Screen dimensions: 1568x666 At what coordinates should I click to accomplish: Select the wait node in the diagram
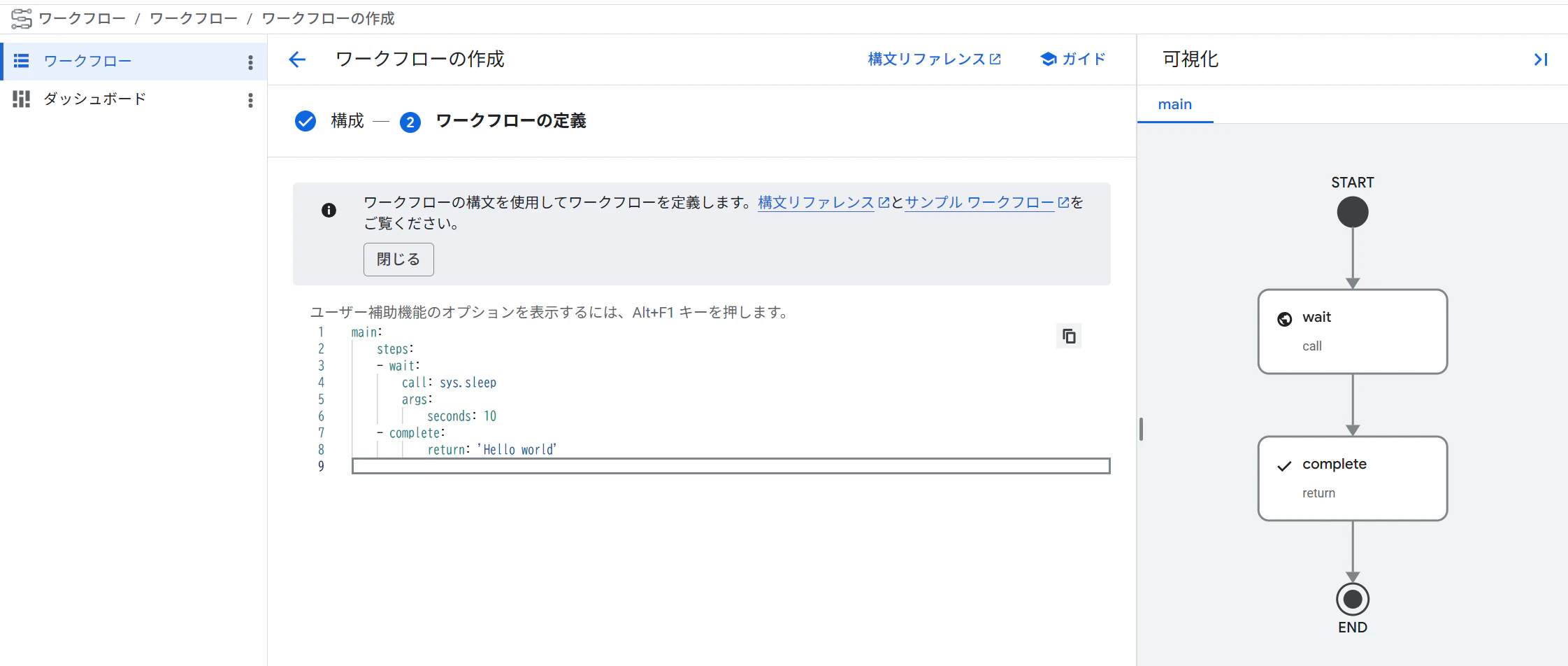(1353, 332)
